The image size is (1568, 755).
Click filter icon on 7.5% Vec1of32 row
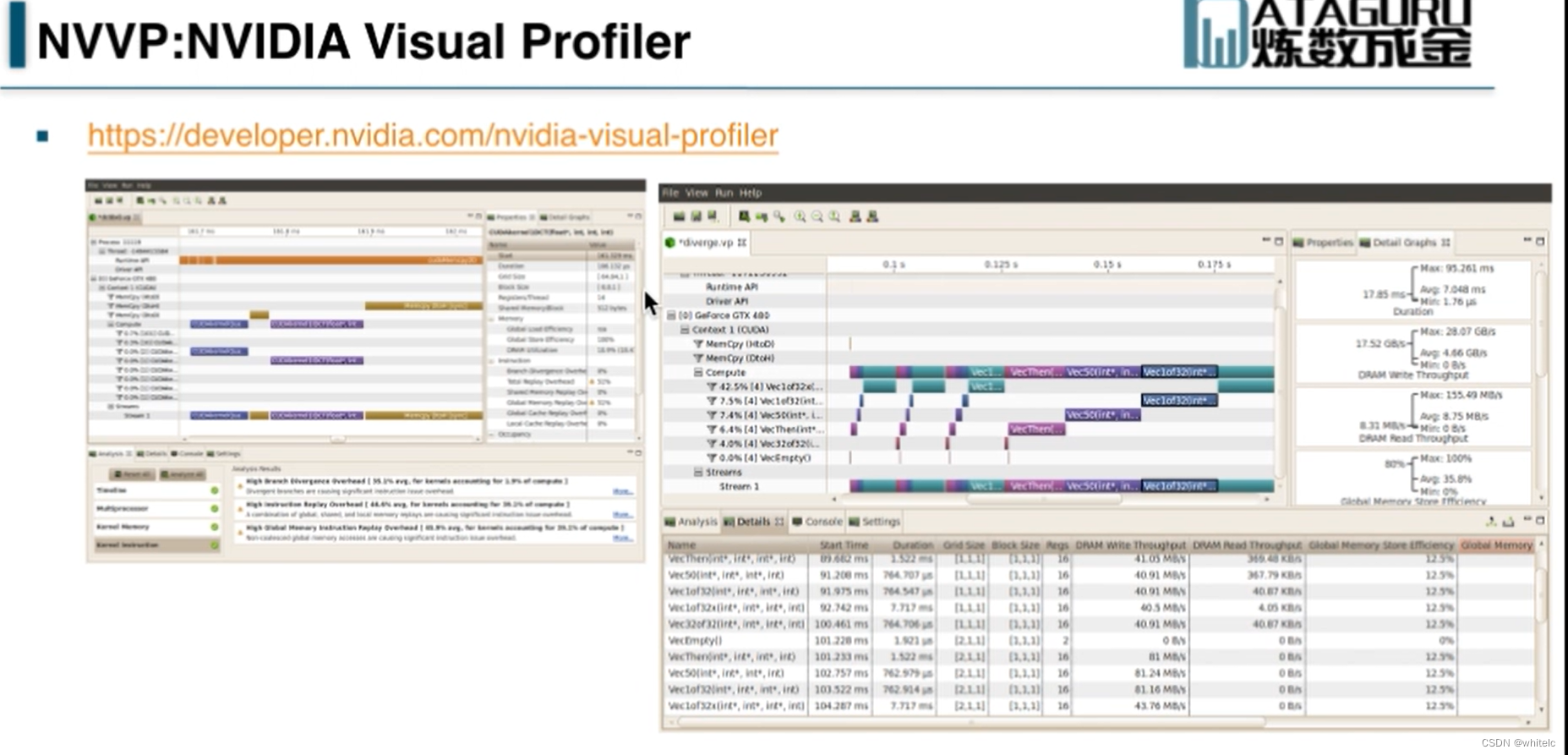[x=712, y=401]
